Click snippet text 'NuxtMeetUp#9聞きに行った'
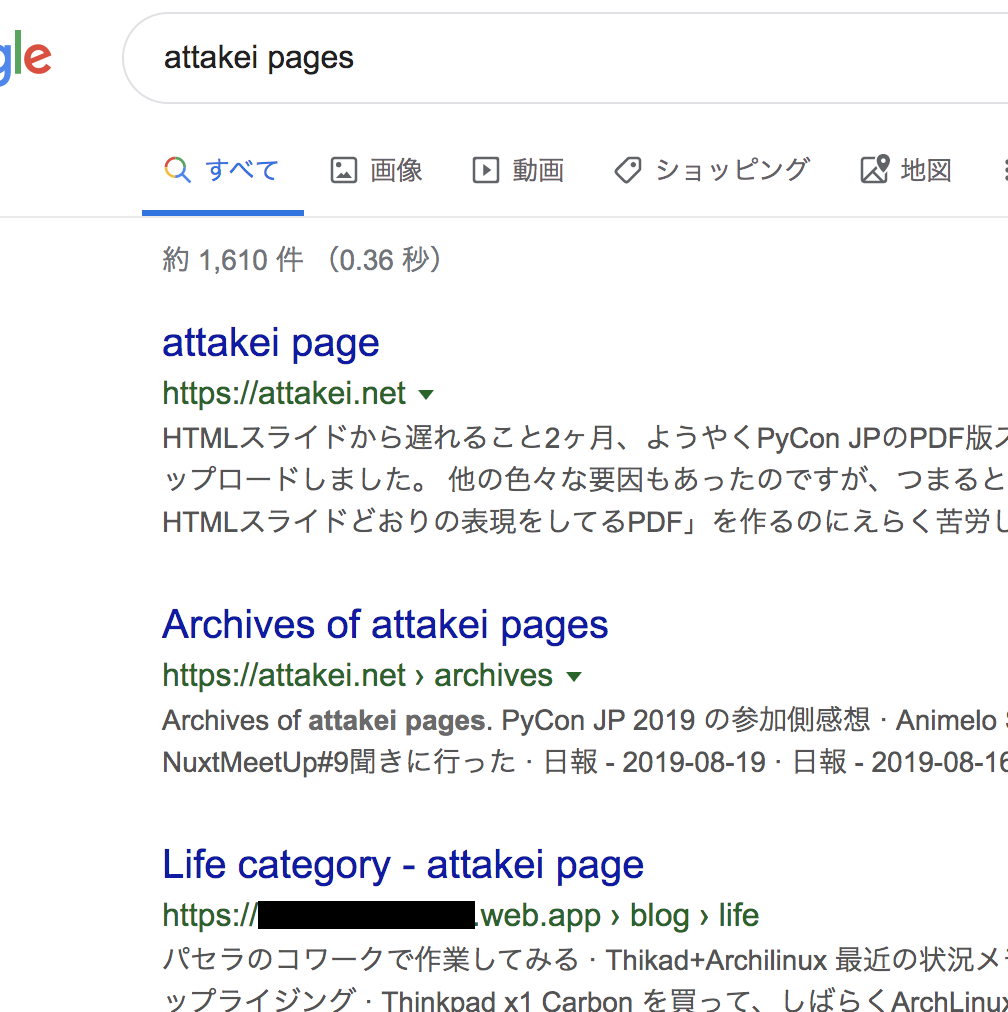 coord(339,762)
